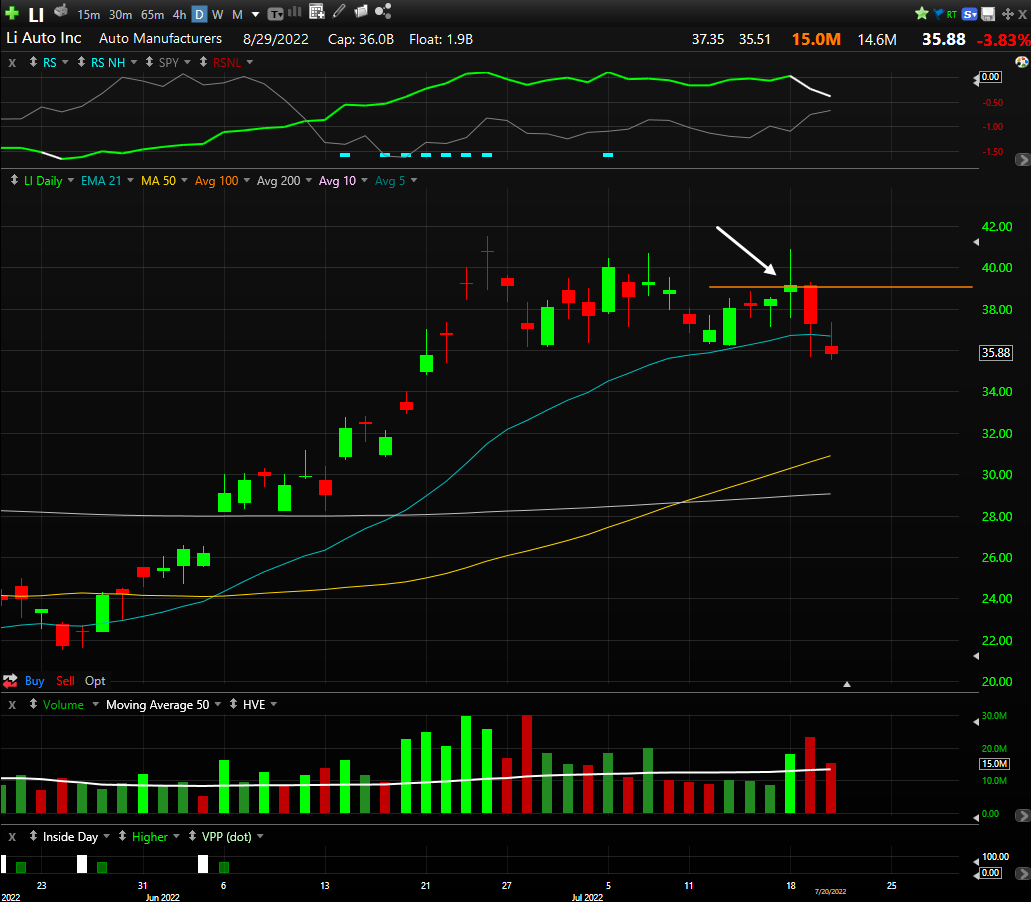This screenshot has height=902, width=1031.
Task: Open the cash register trade icon
Action: 60,11
